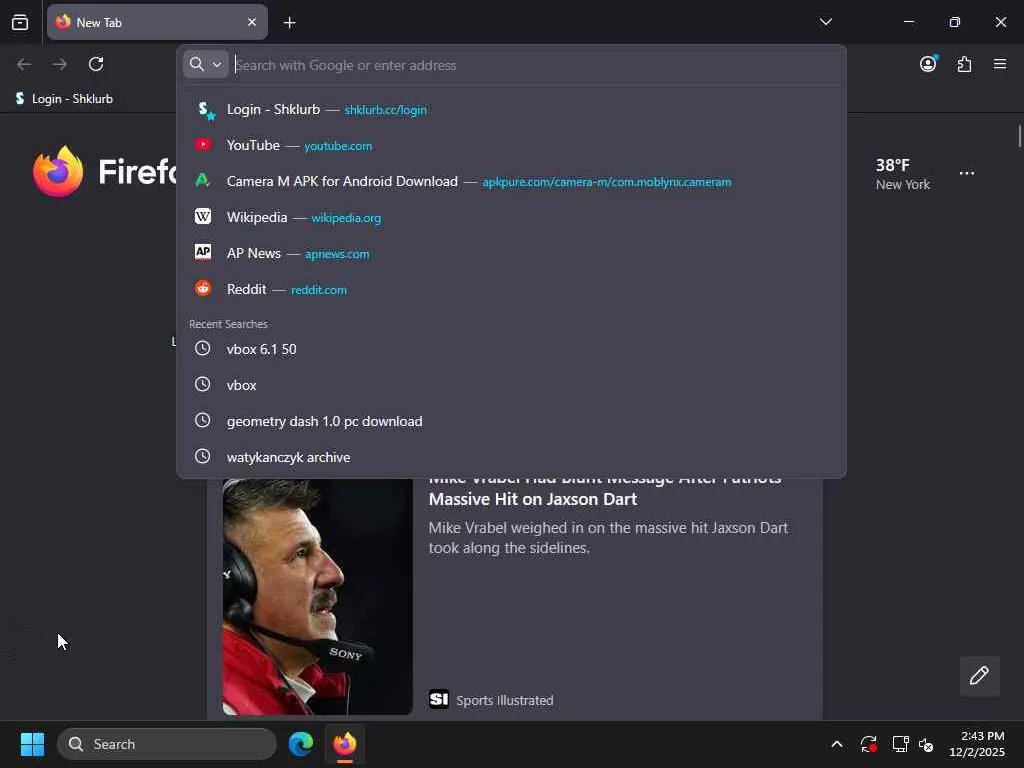Open the 38°F New York weather widget

point(903,174)
